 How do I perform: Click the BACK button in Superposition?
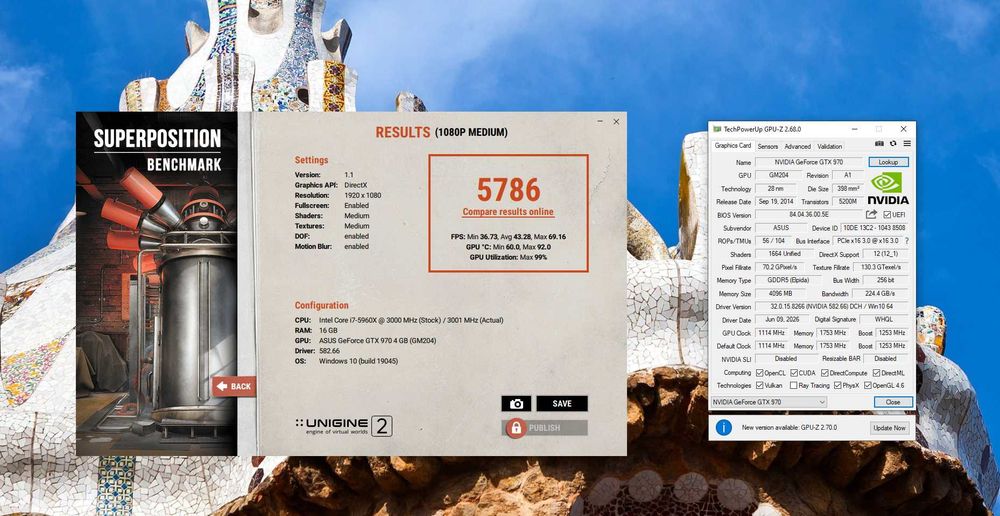click(234, 387)
